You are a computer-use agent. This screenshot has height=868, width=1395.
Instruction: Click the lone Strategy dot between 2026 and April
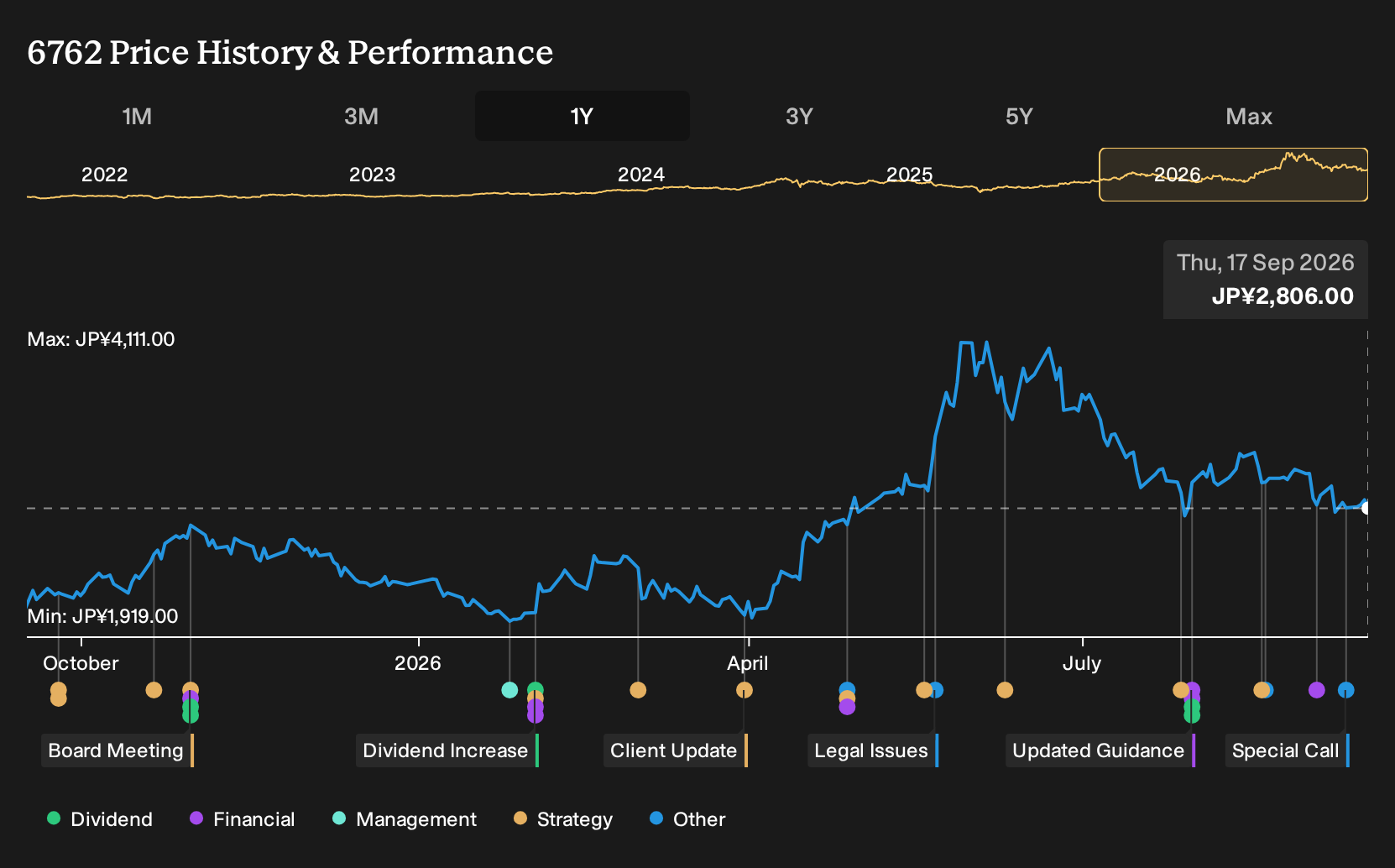pyautogui.click(x=638, y=690)
